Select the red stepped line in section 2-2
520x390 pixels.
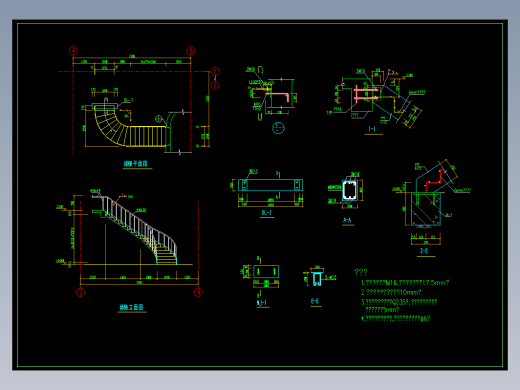[435, 180]
